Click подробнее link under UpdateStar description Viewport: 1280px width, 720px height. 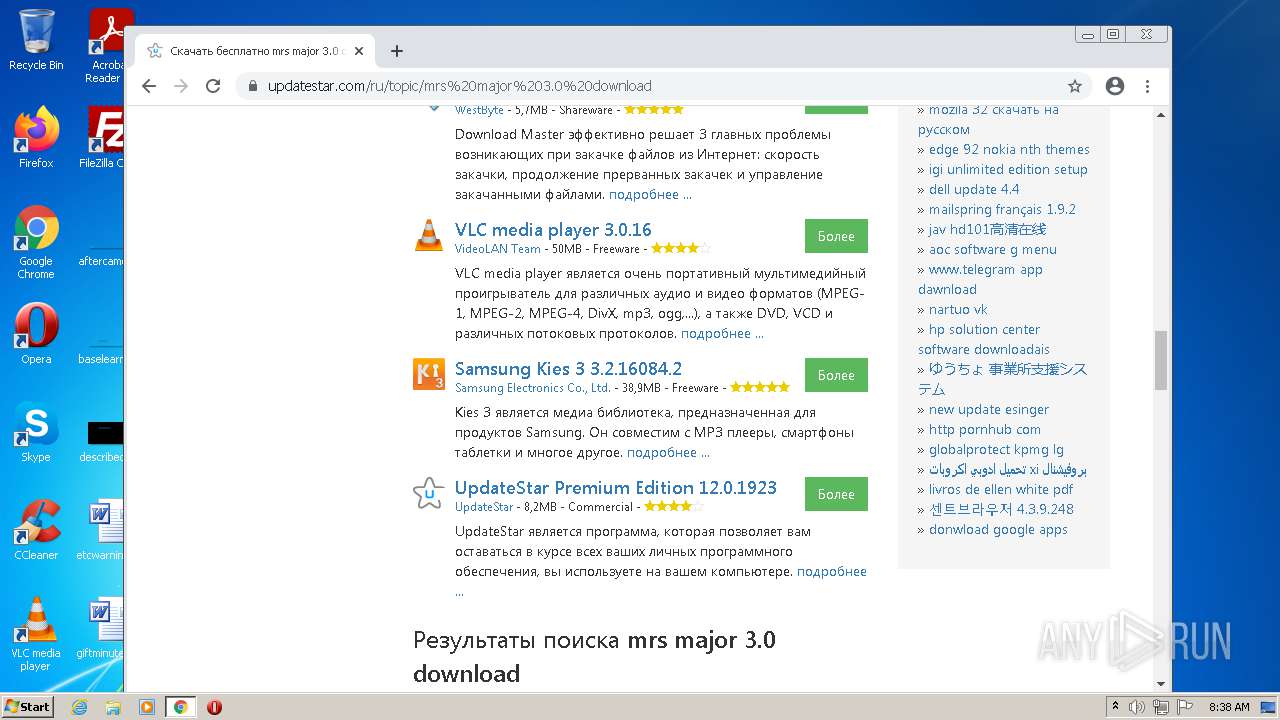pyautogui.click(x=832, y=572)
